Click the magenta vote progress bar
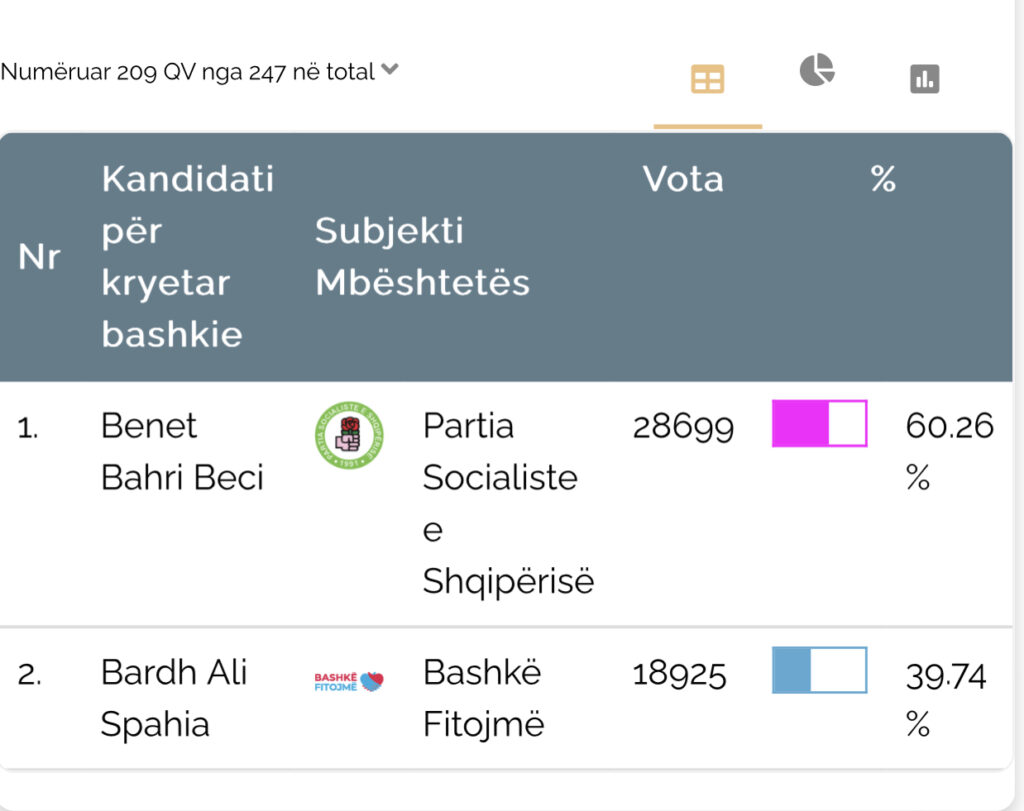Screen dimensions: 1024x811 tap(819, 423)
